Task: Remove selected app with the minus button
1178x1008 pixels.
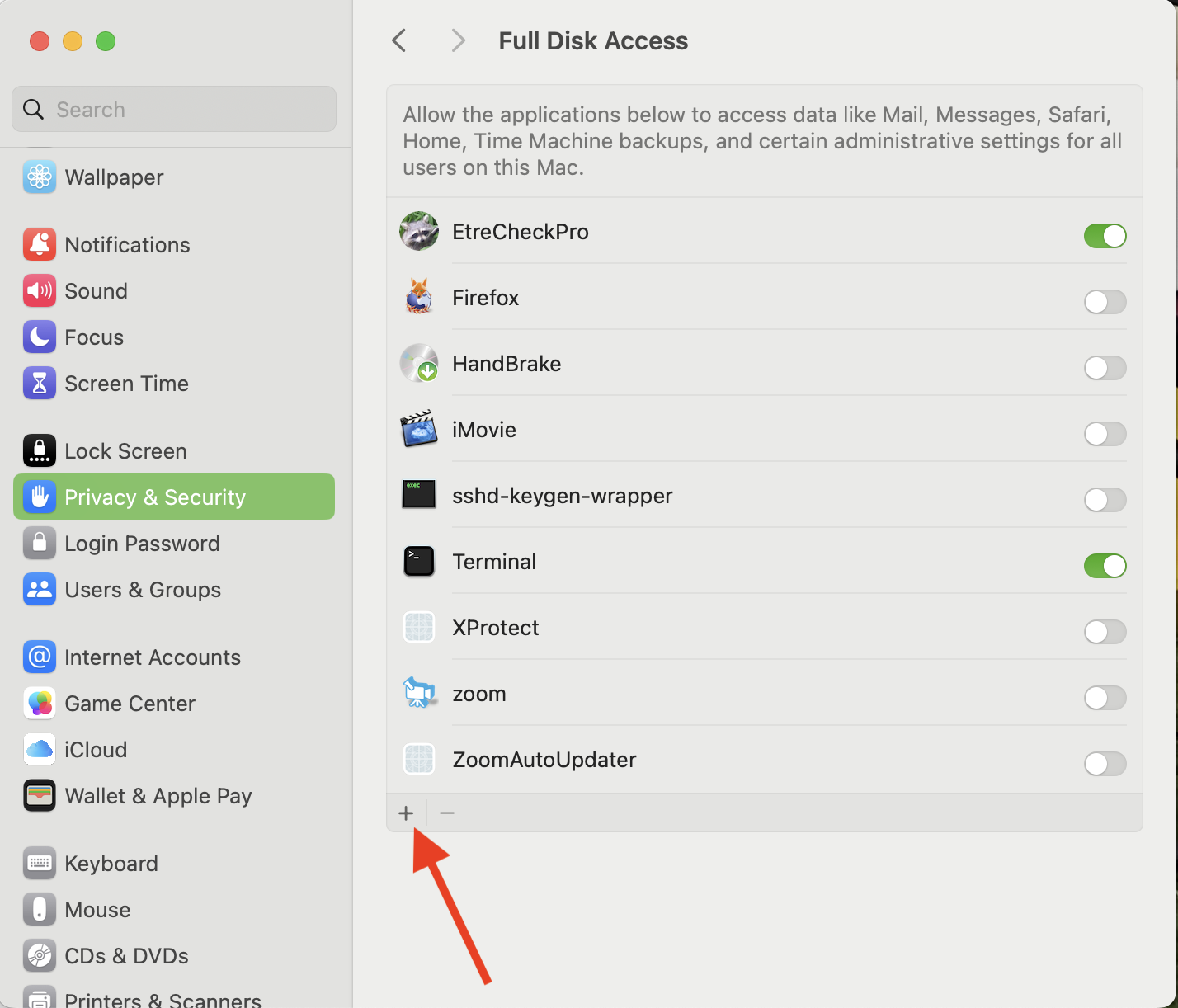Action: (x=447, y=813)
